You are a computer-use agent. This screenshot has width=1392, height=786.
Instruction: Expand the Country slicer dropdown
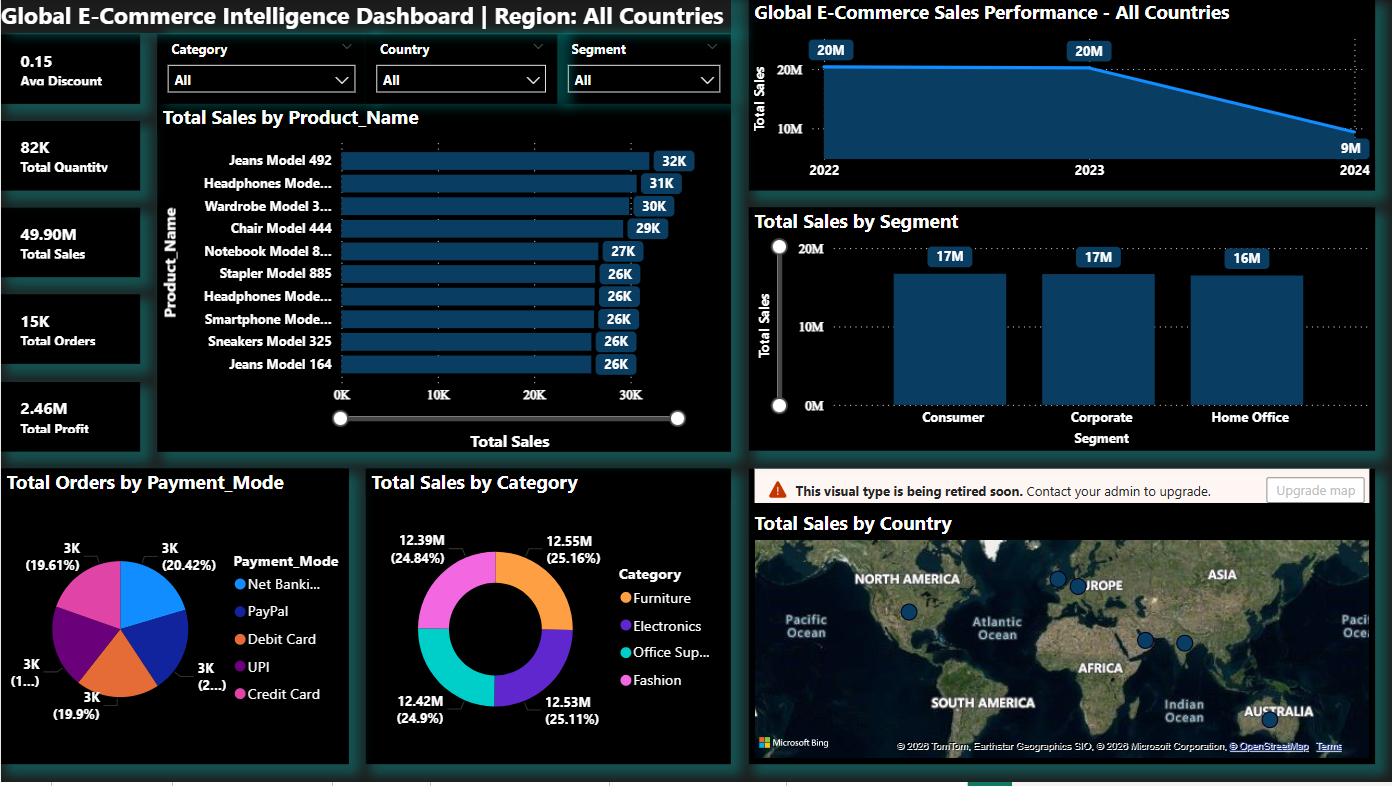tap(461, 80)
